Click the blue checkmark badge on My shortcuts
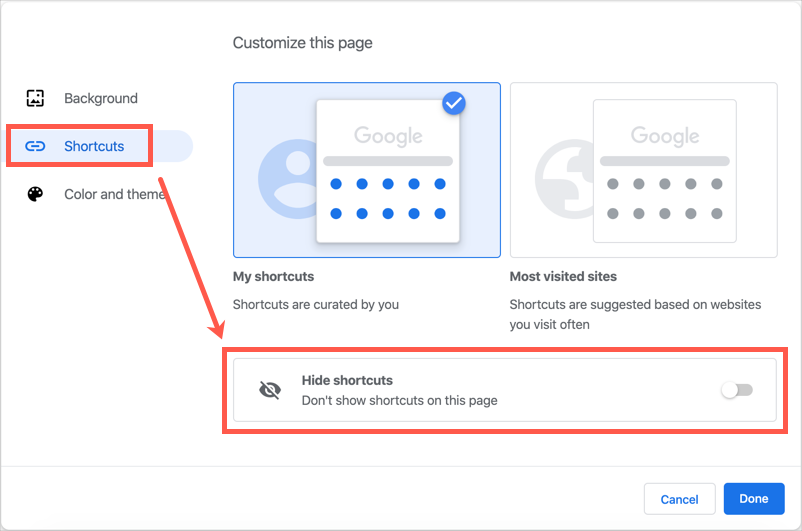This screenshot has height=531, width=802. pyautogui.click(x=454, y=102)
